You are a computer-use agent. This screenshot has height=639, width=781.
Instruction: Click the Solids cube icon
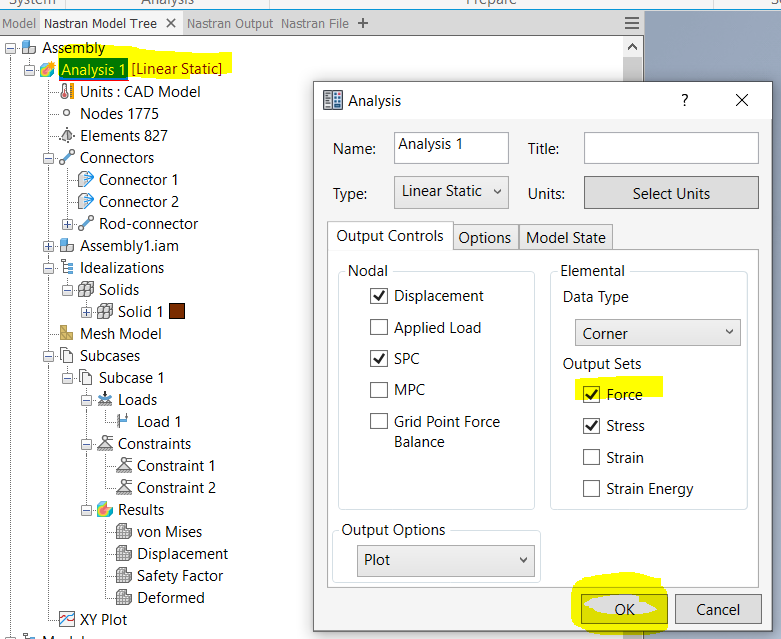pyautogui.click(x=86, y=289)
